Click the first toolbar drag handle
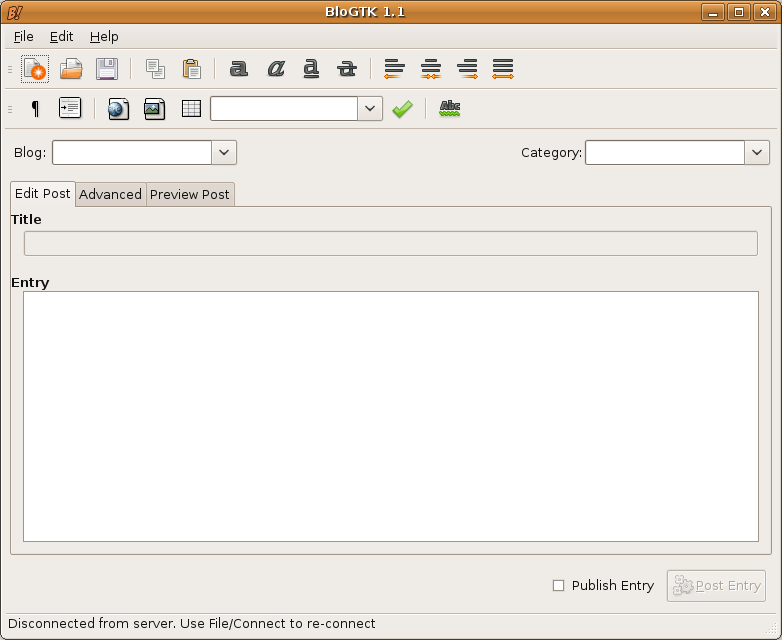The width and height of the screenshot is (782, 640). point(10,69)
